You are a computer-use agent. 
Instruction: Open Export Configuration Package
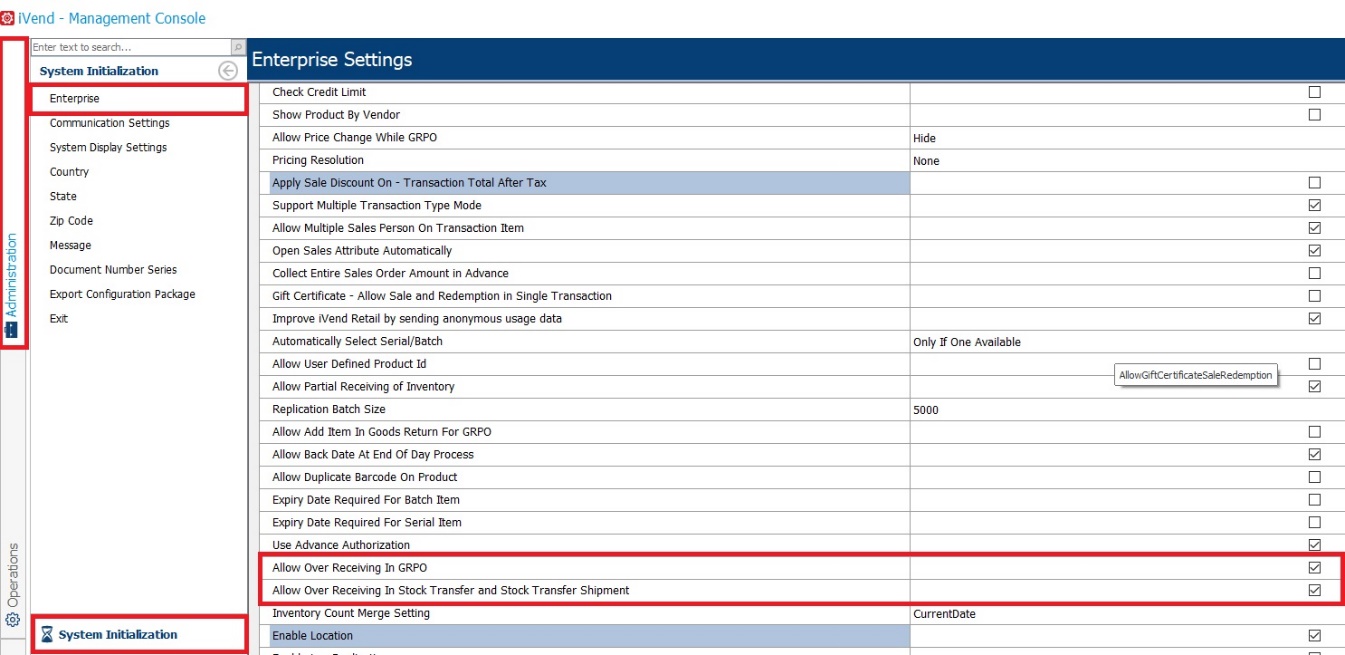pyautogui.click(x=122, y=294)
